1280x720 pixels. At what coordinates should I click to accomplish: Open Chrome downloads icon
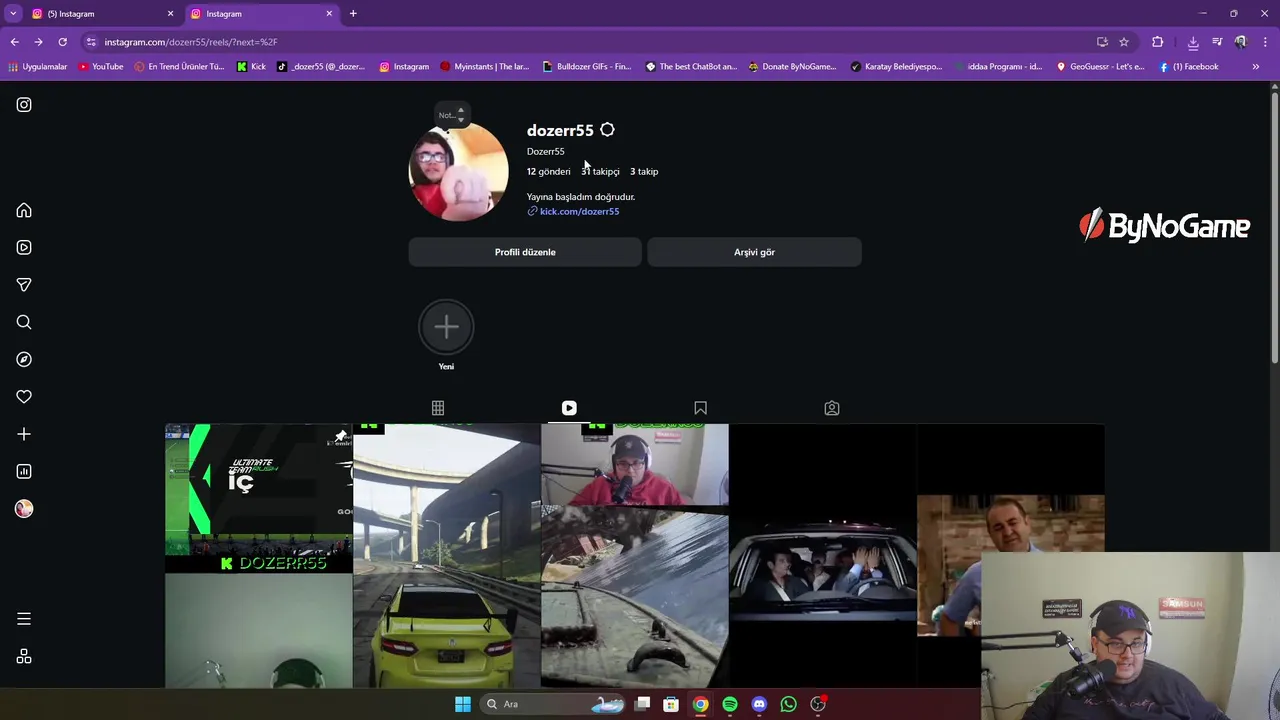[x=1193, y=42]
